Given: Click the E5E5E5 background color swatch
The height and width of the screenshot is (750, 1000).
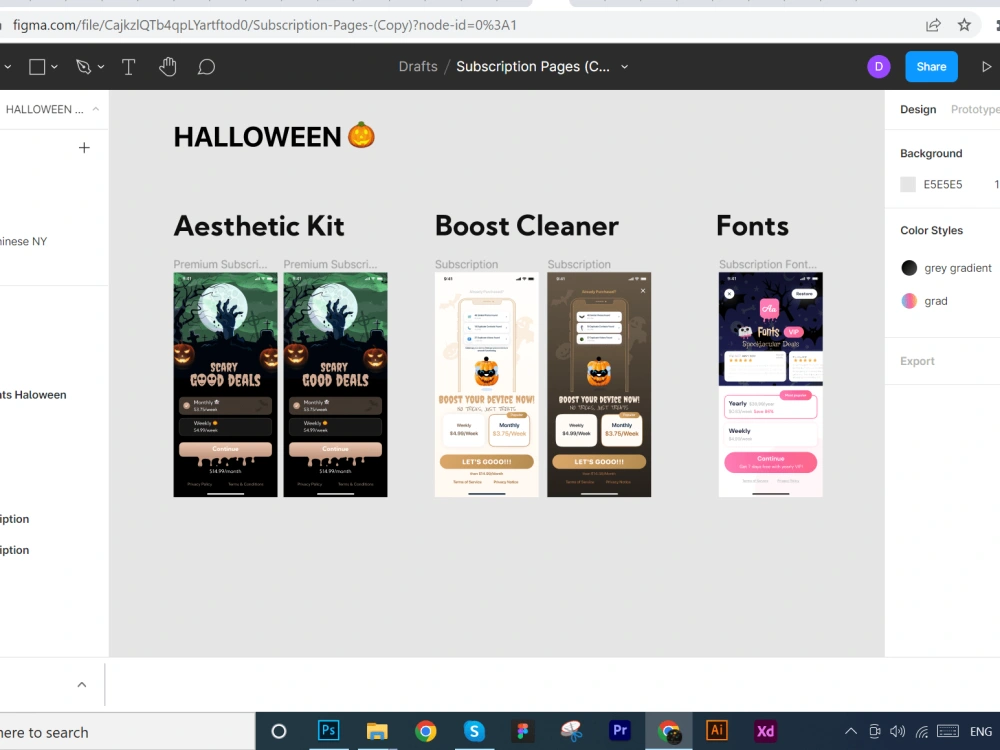Looking at the screenshot, I should click(x=908, y=184).
